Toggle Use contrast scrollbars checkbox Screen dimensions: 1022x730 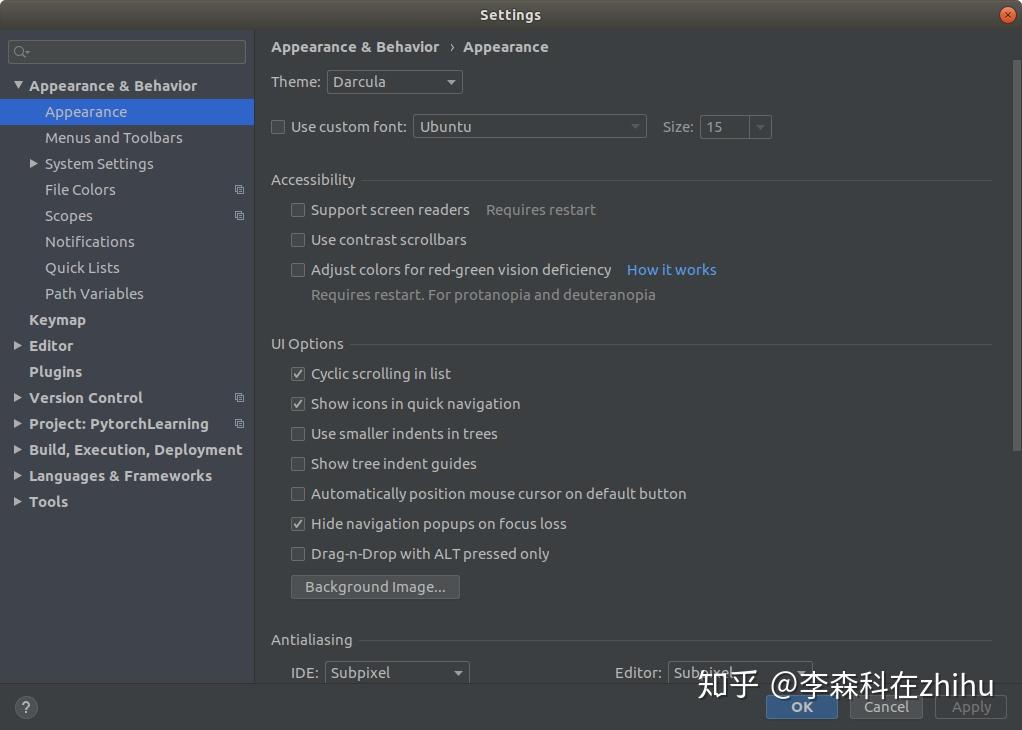298,240
